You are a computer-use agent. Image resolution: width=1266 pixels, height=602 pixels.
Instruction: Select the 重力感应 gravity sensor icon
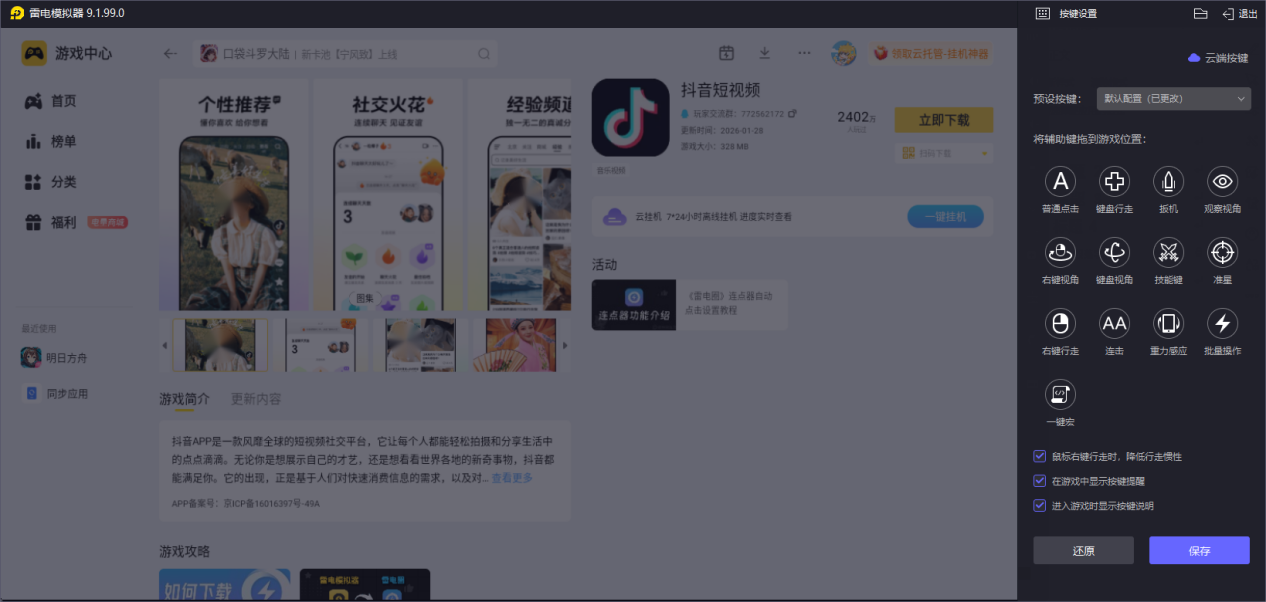click(x=1168, y=323)
